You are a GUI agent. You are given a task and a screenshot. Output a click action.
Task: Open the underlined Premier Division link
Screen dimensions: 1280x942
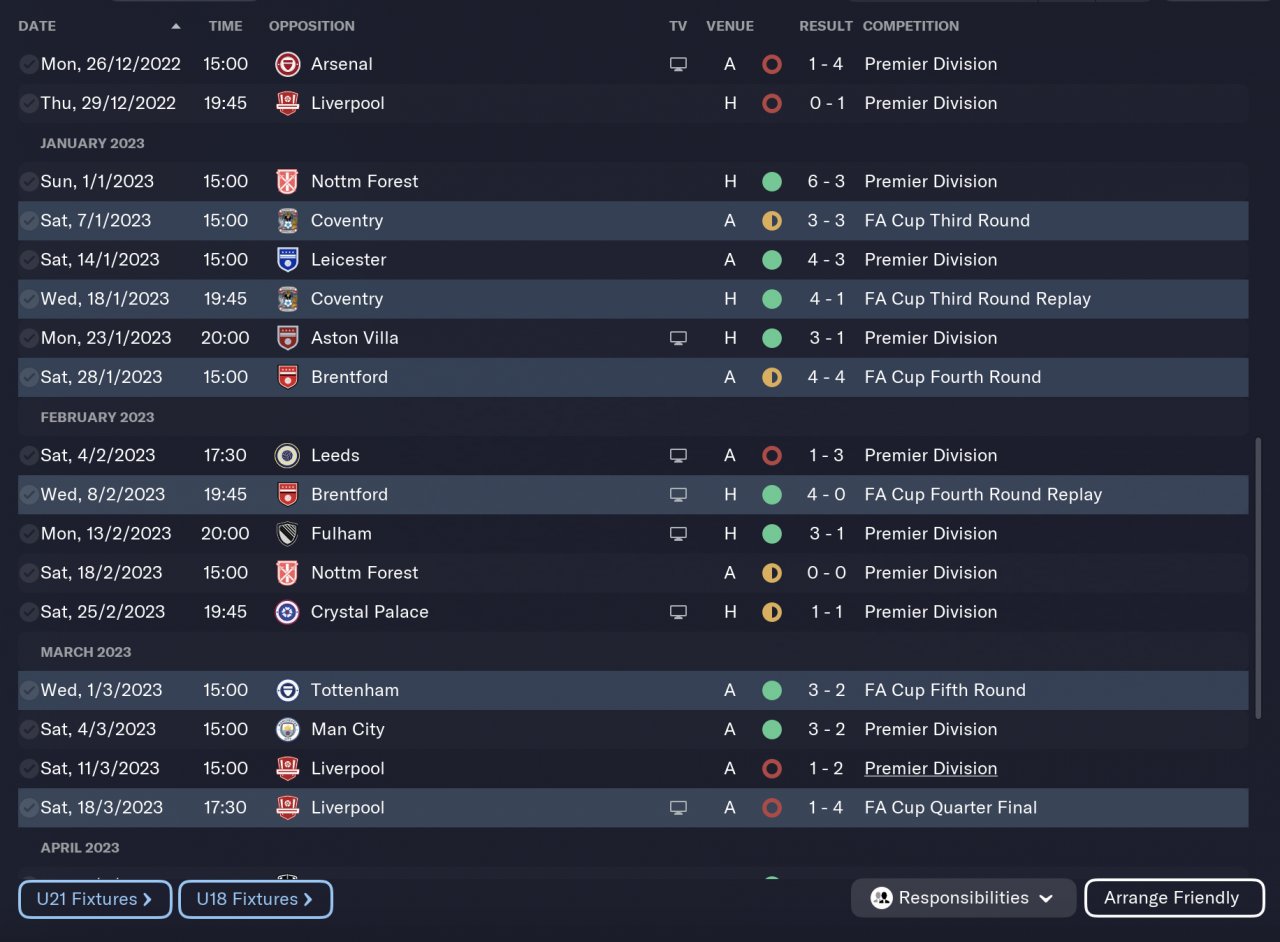tap(930, 768)
